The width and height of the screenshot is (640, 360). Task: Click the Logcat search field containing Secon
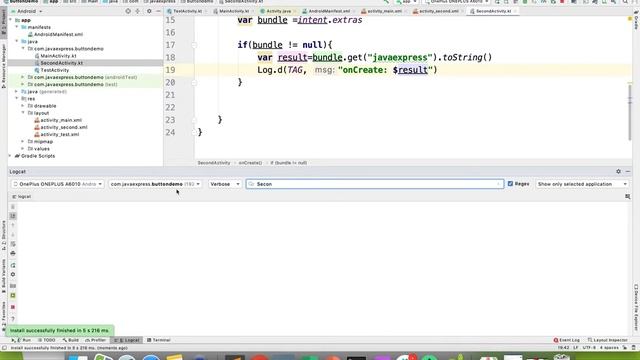[374, 184]
